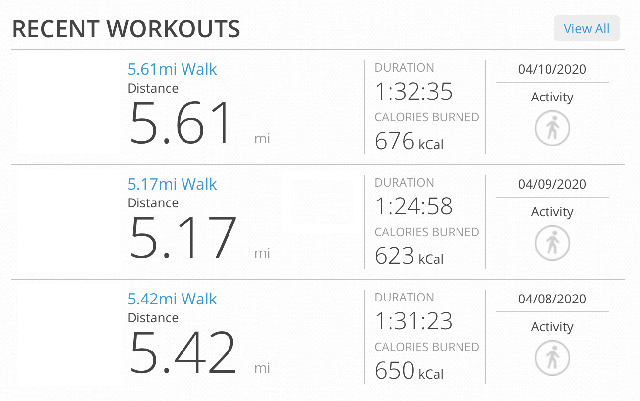Select the 04/09/2020 date label
This screenshot has height=401, width=640.
(552, 184)
